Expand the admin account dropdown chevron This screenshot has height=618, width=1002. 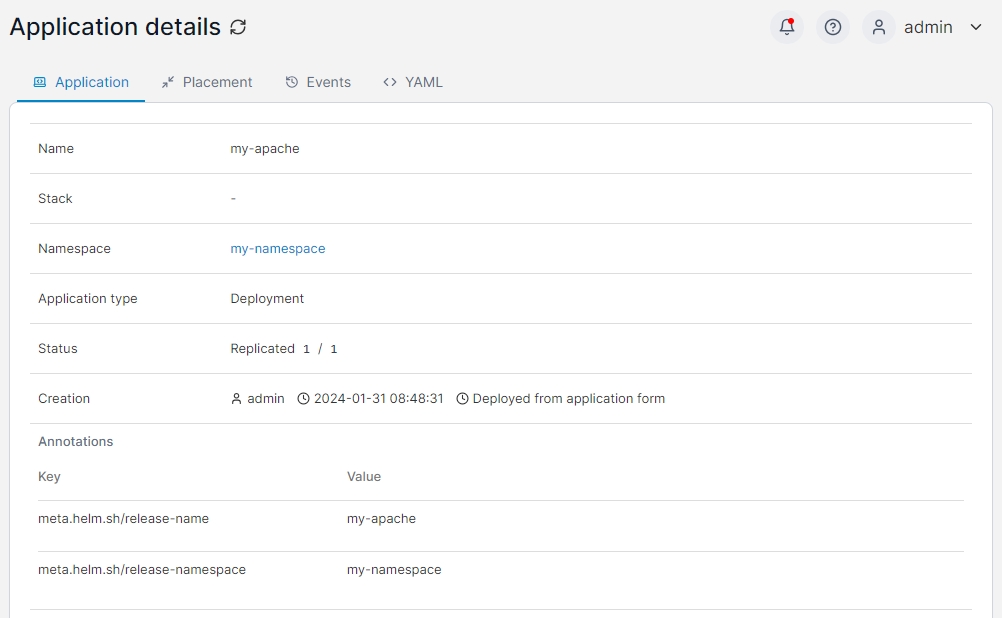click(x=976, y=27)
